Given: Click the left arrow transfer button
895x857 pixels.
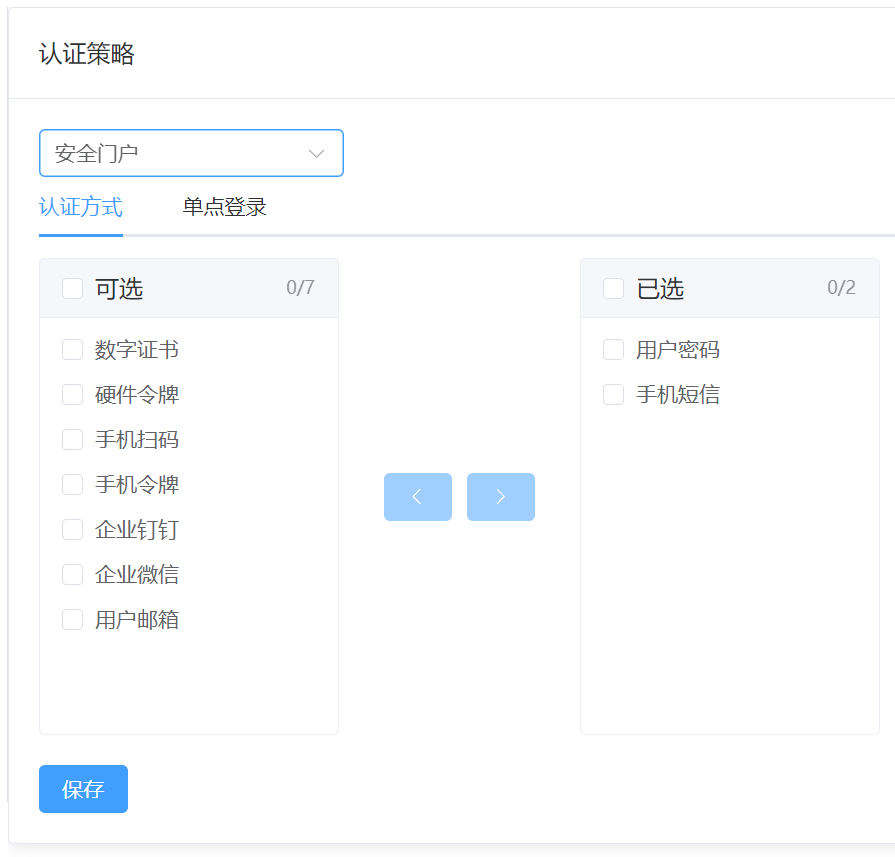Looking at the screenshot, I should [417, 497].
